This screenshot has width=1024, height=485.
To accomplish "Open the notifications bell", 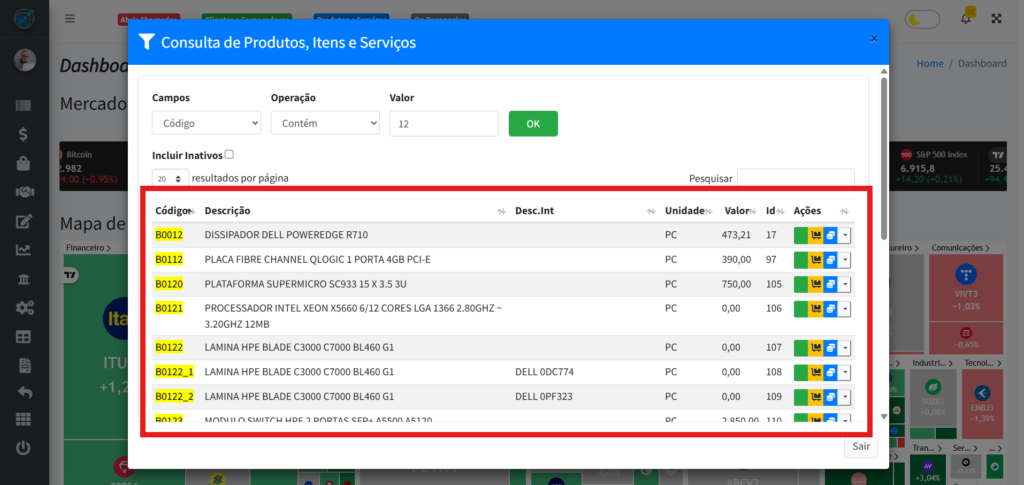I will point(965,18).
